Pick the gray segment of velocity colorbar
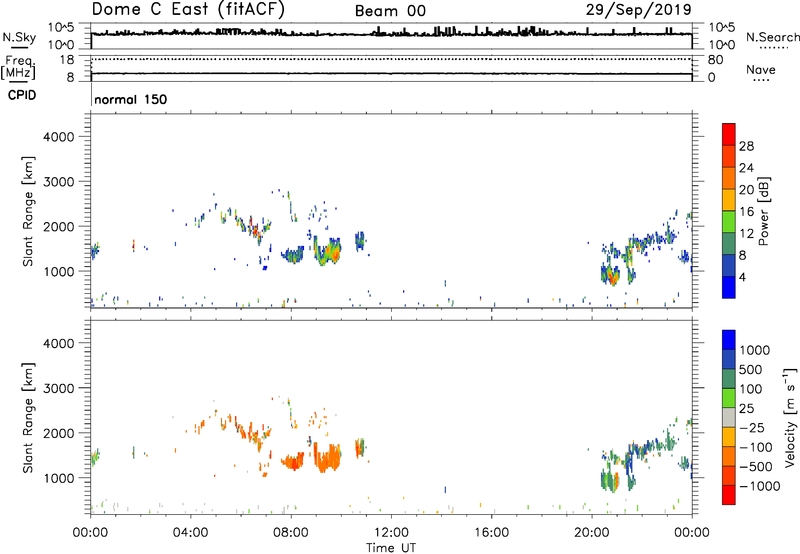The width and height of the screenshot is (800, 554). pos(729,417)
